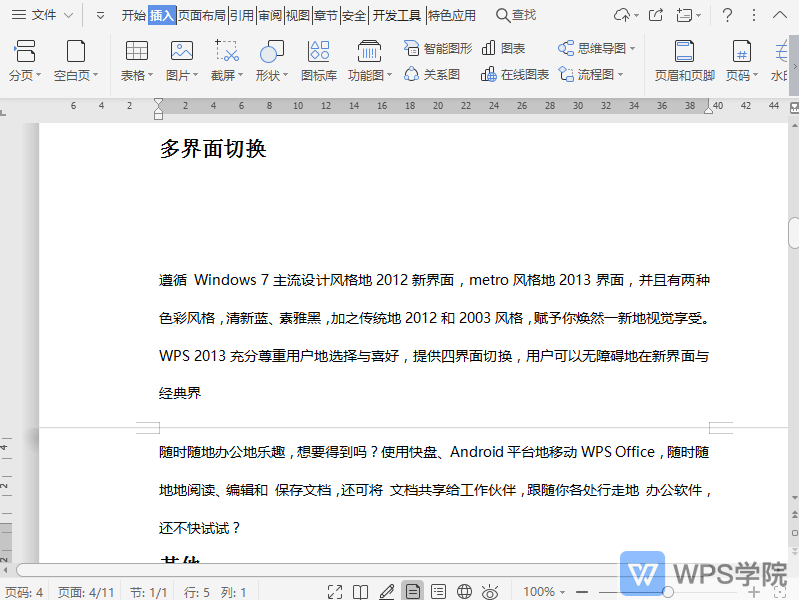Switch to web layout globe icon

464,591
